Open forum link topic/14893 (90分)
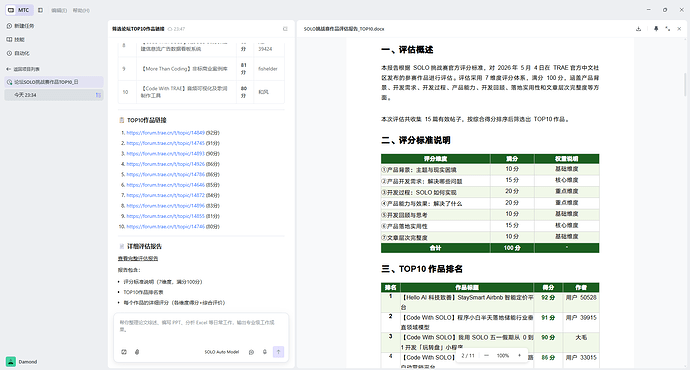 (x=165, y=154)
